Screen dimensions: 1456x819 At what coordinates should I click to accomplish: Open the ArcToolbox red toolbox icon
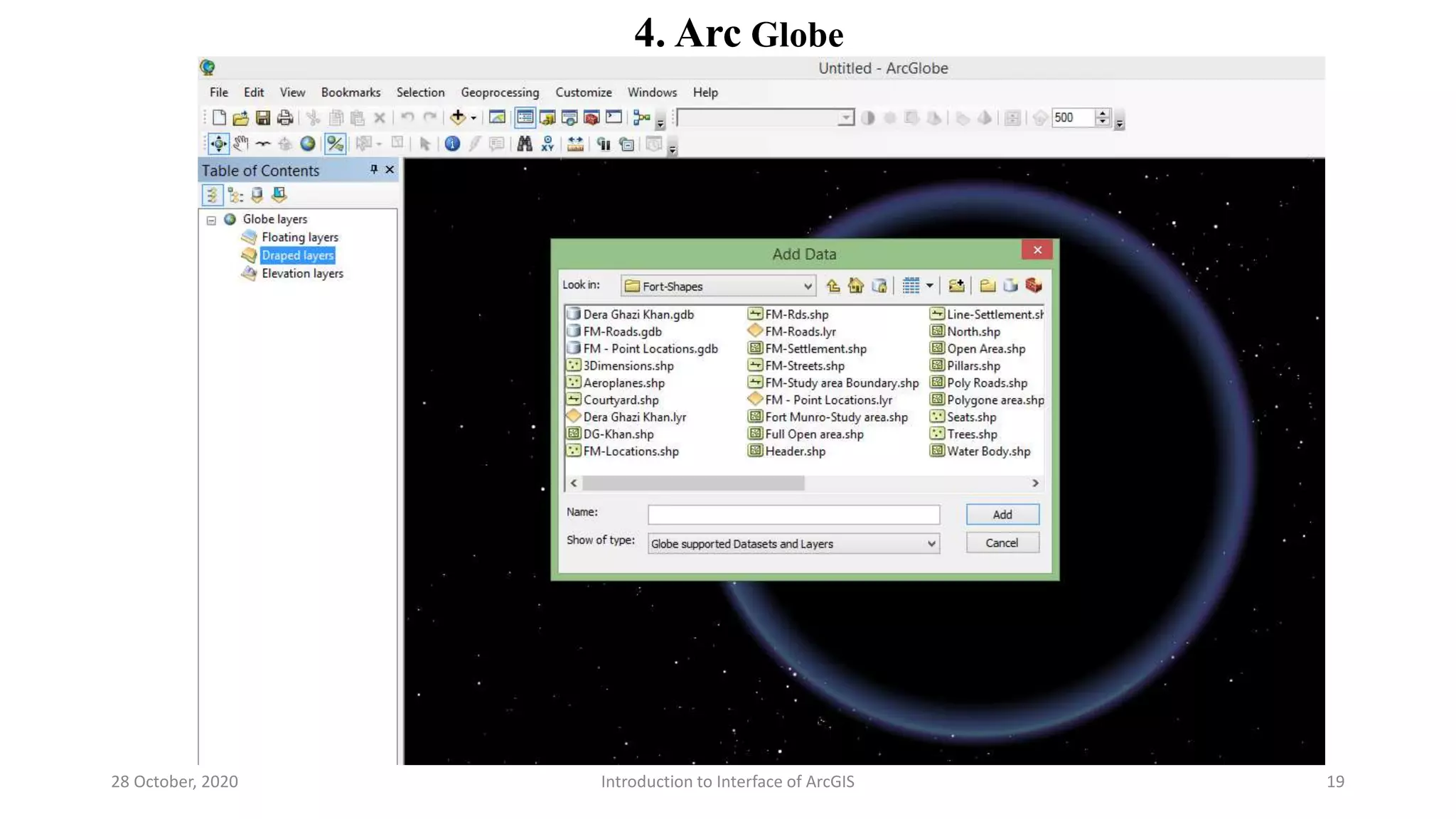pyautogui.click(x=591, y=118)
